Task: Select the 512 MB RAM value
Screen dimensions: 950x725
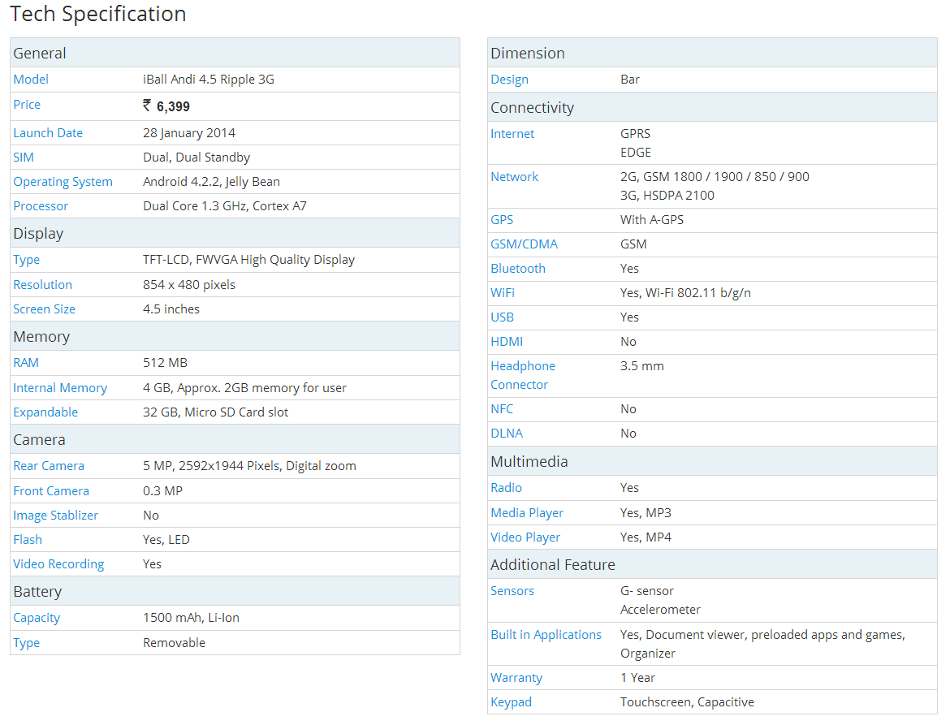Action: click(165, 363)
